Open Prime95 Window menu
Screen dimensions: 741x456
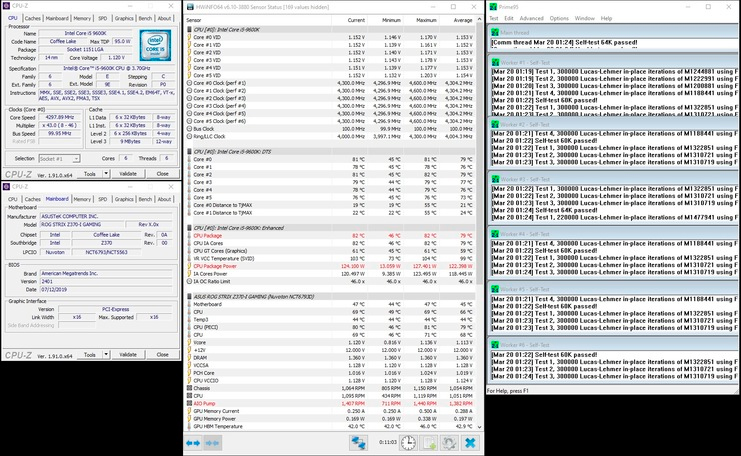coord(585,18)
